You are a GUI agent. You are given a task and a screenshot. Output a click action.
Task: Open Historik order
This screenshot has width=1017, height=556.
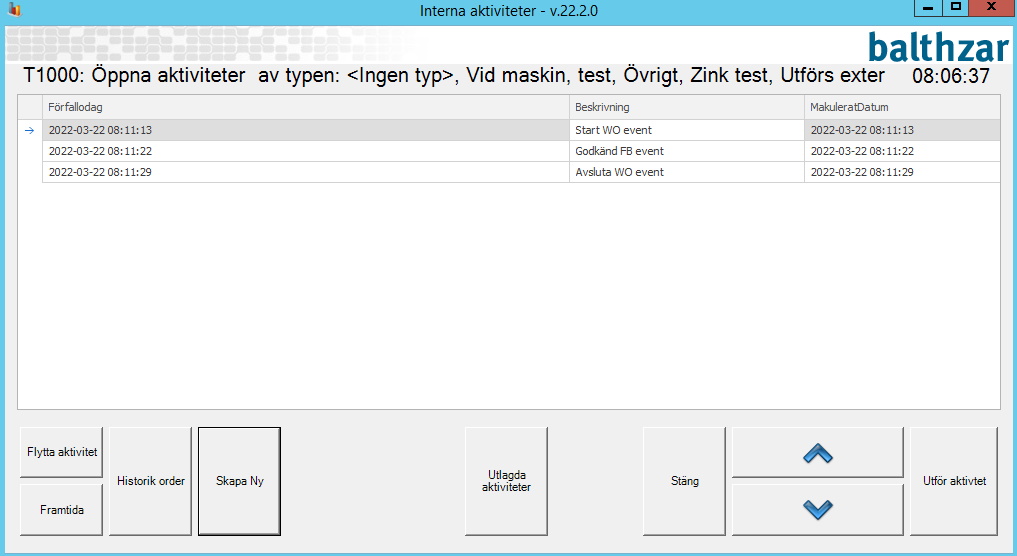tap(150, 481)
